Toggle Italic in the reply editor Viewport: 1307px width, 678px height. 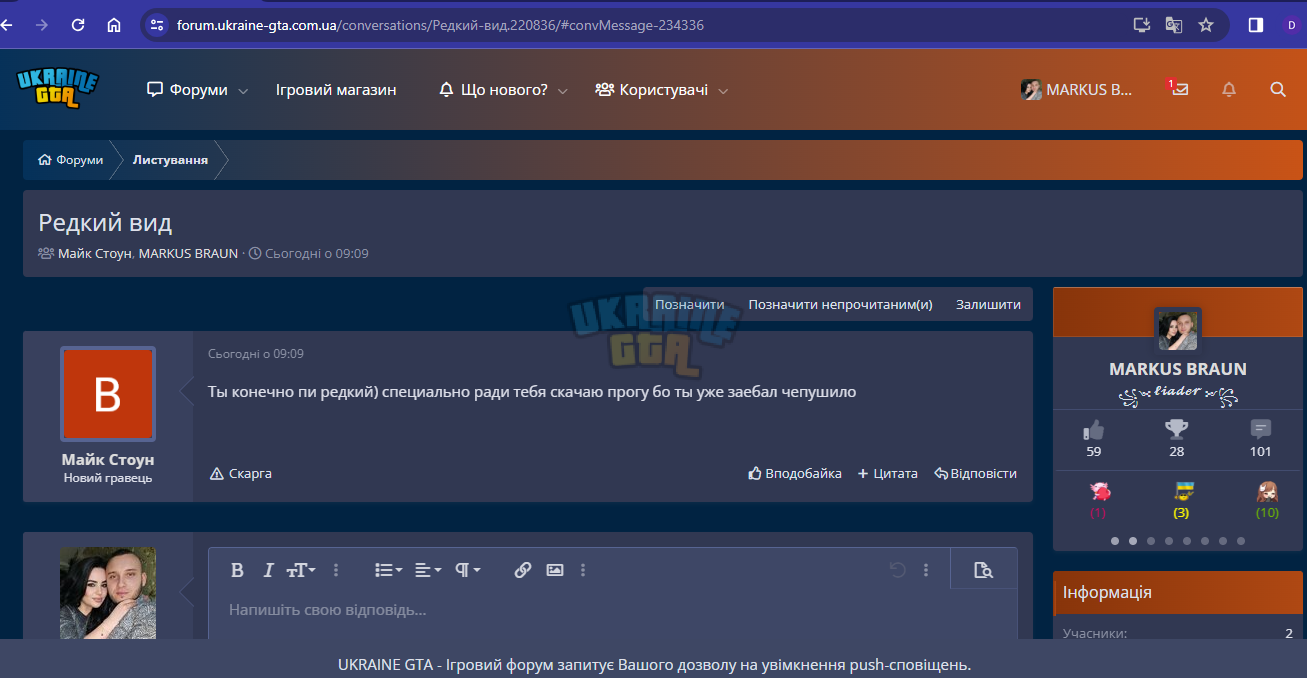pyautogui.click(x=268, y=570)
